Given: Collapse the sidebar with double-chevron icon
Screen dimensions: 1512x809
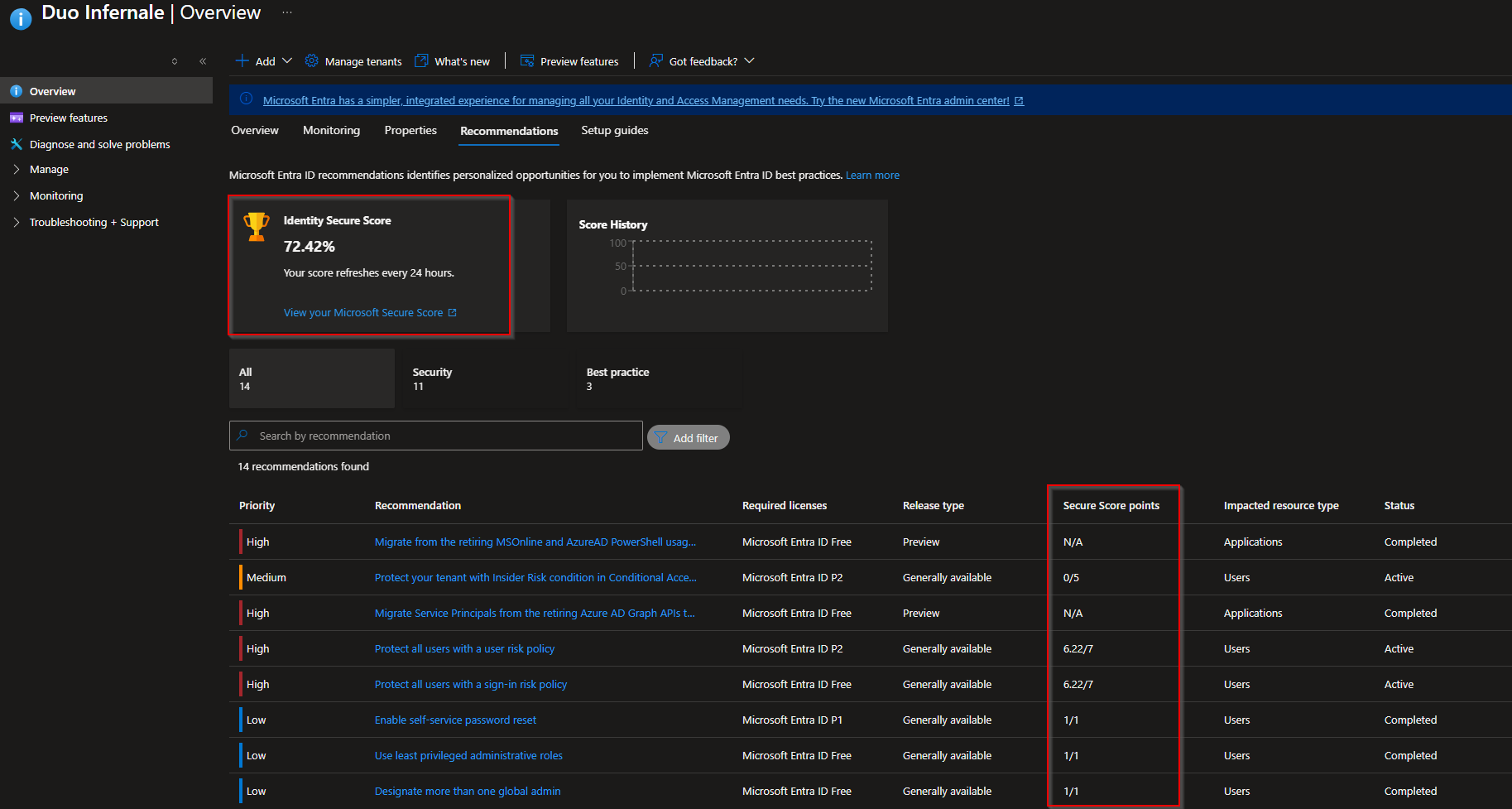Looking at the screenshot, I should click(x=203, y=61).
